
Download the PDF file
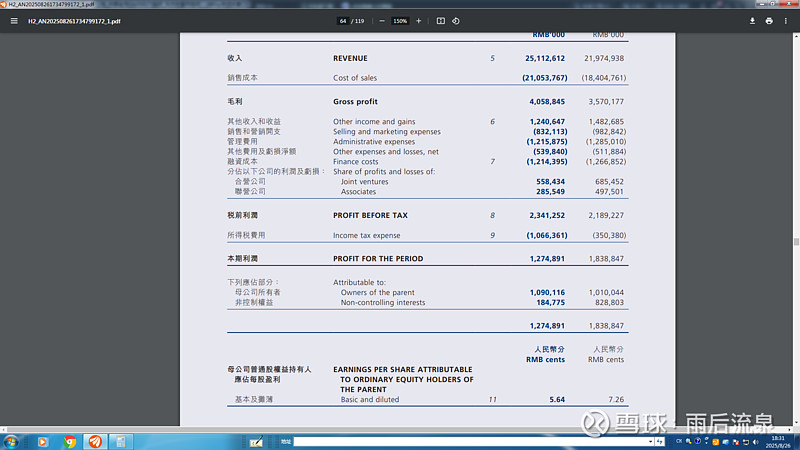pos(752,20)
